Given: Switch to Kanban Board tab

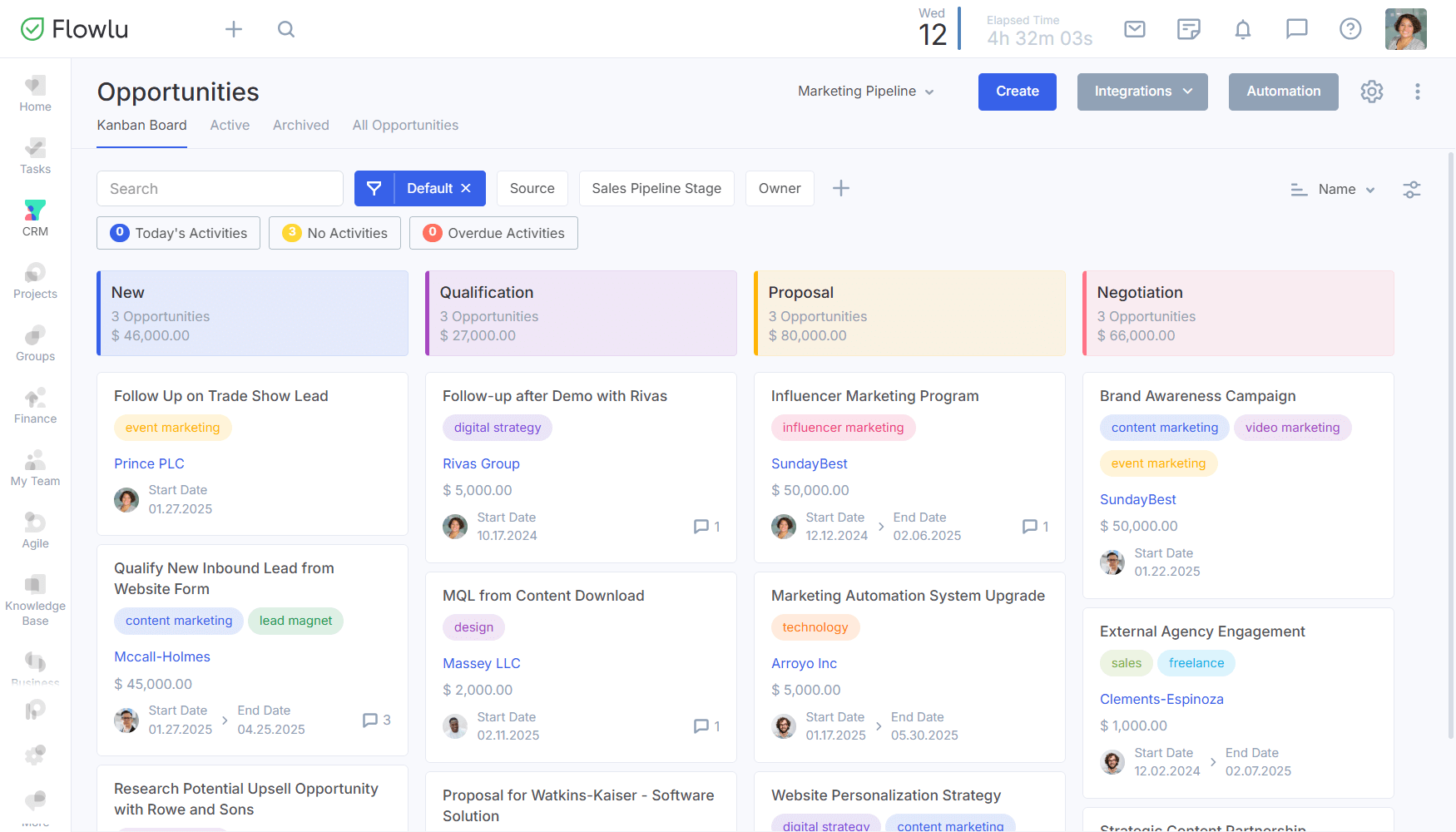Looking at the screenshot, I should [x=141, y=126].
